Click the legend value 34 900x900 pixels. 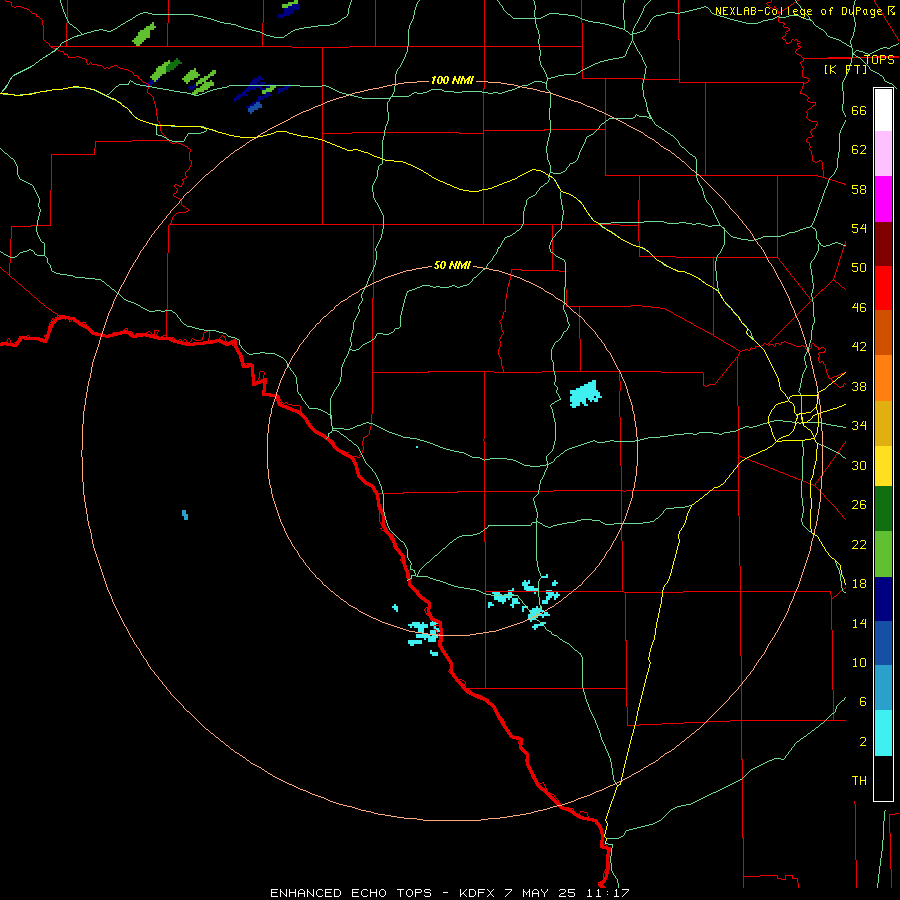[x=859, y=425]
